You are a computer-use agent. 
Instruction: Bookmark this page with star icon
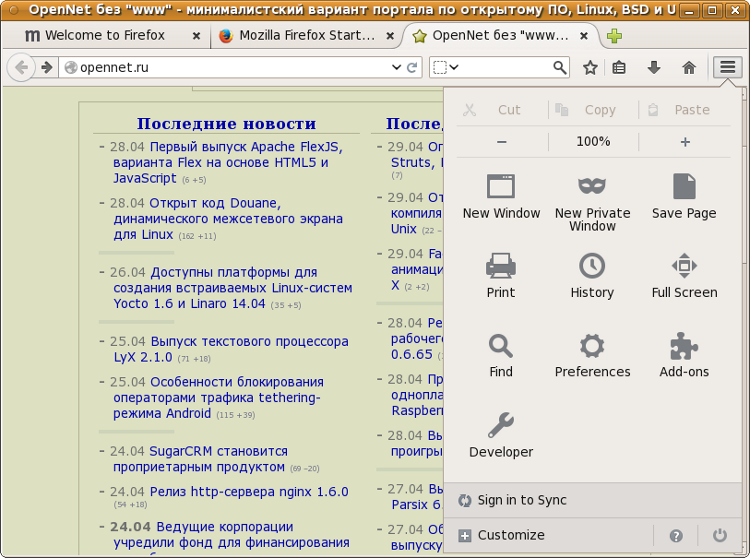click(590, 68)
